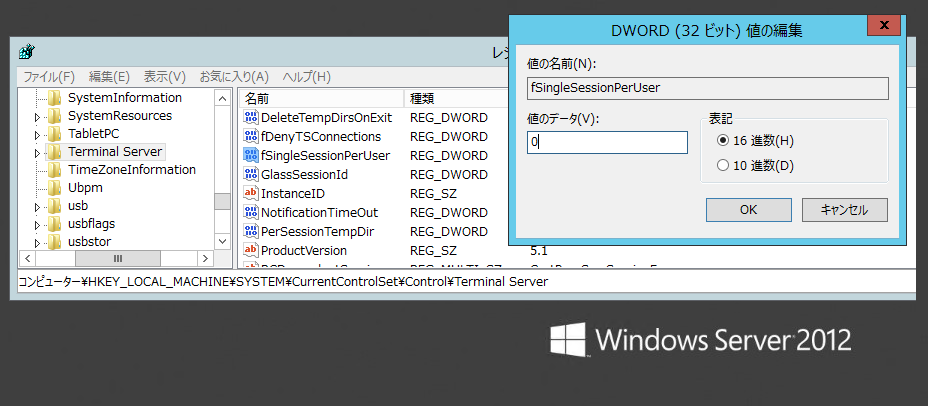
Task: Open the 表示(V) menu
Action: [x=165, y=77]
